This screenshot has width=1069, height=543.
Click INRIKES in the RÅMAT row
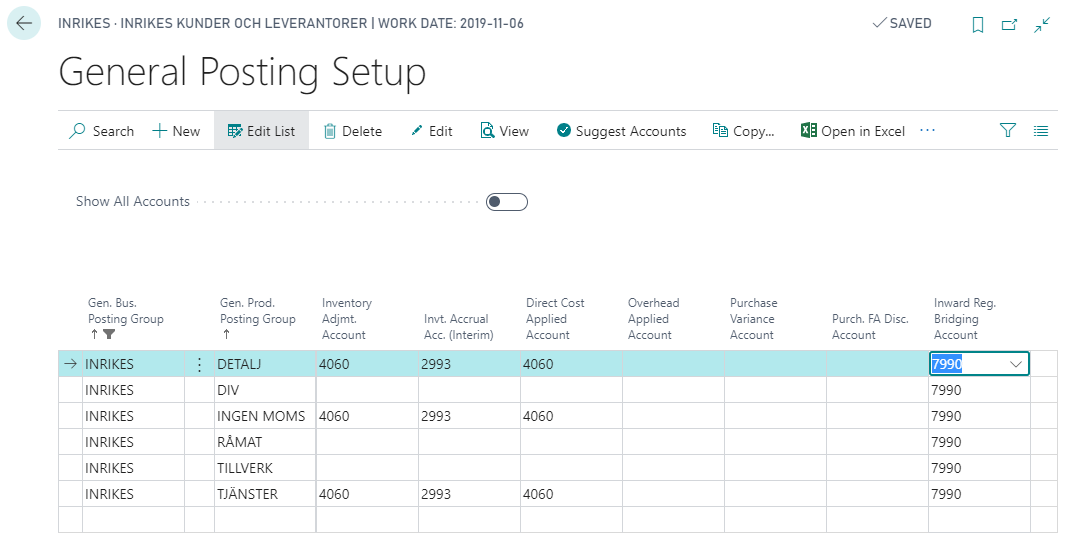(x=133, y=442)
